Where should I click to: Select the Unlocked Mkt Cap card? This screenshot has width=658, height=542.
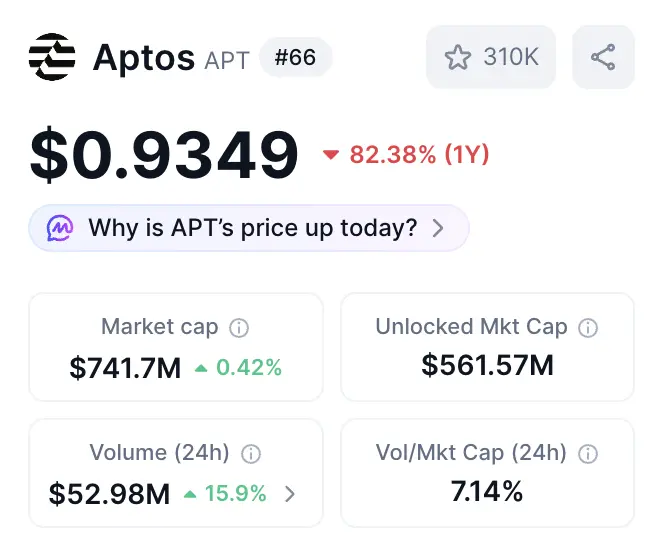pyautogui.click(x=487, y=347)
